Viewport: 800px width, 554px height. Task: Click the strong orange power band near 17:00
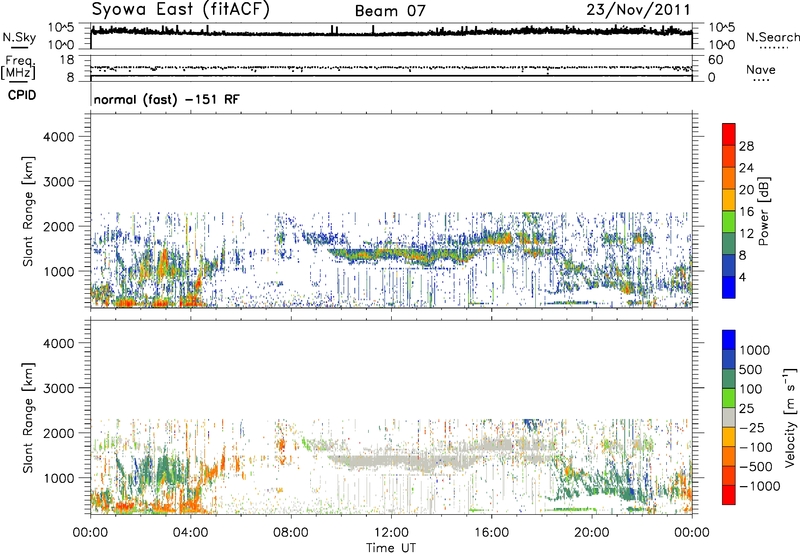[x=497, y=238]
